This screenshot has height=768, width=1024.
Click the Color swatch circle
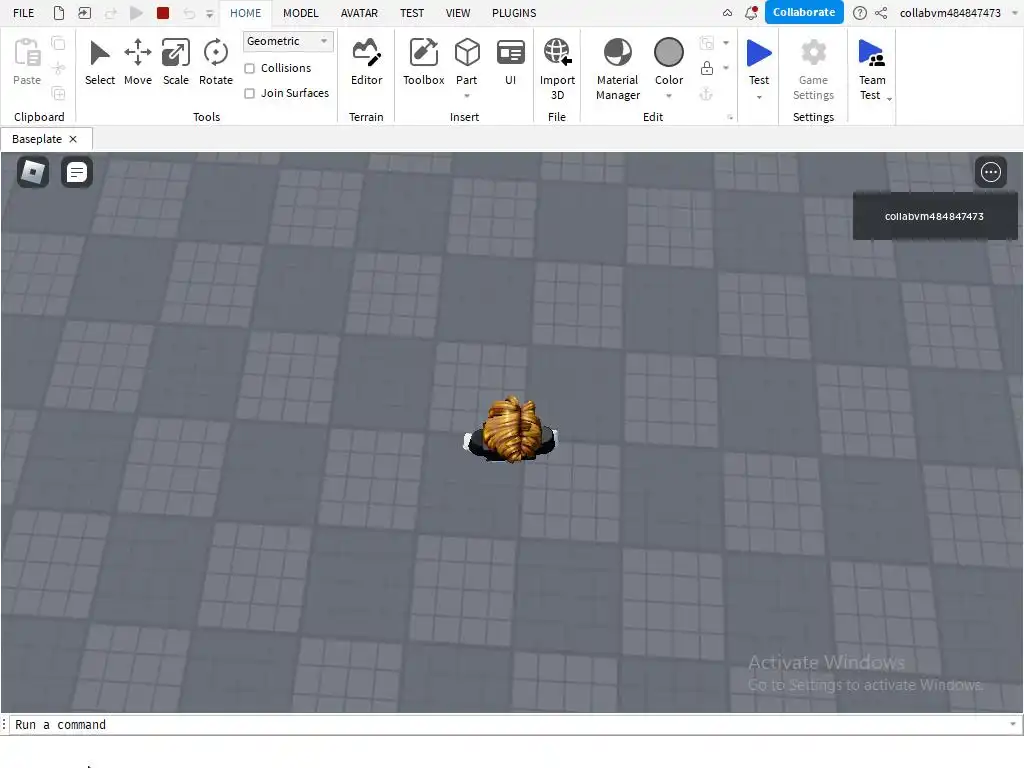pyautogui.click(x=669, y=52)
